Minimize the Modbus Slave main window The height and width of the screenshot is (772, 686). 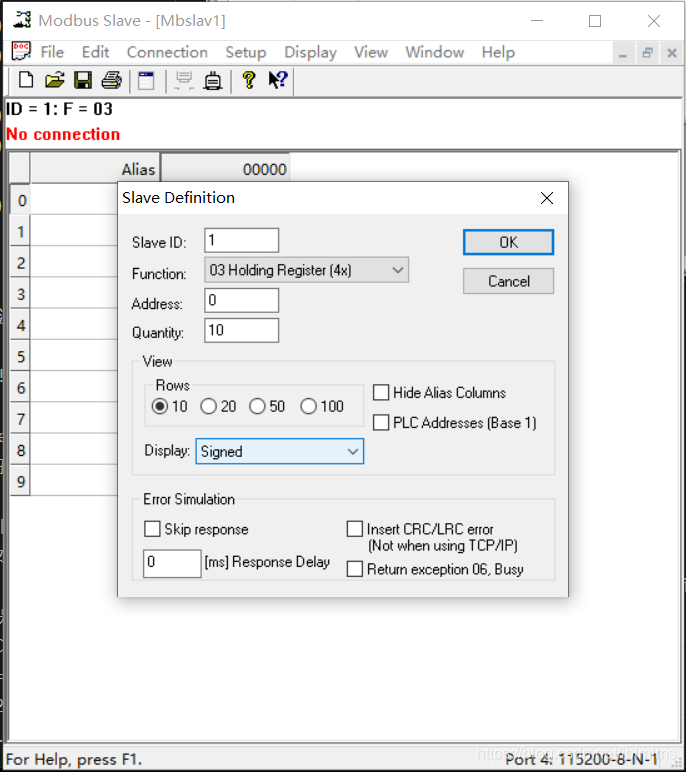[537, 21]
